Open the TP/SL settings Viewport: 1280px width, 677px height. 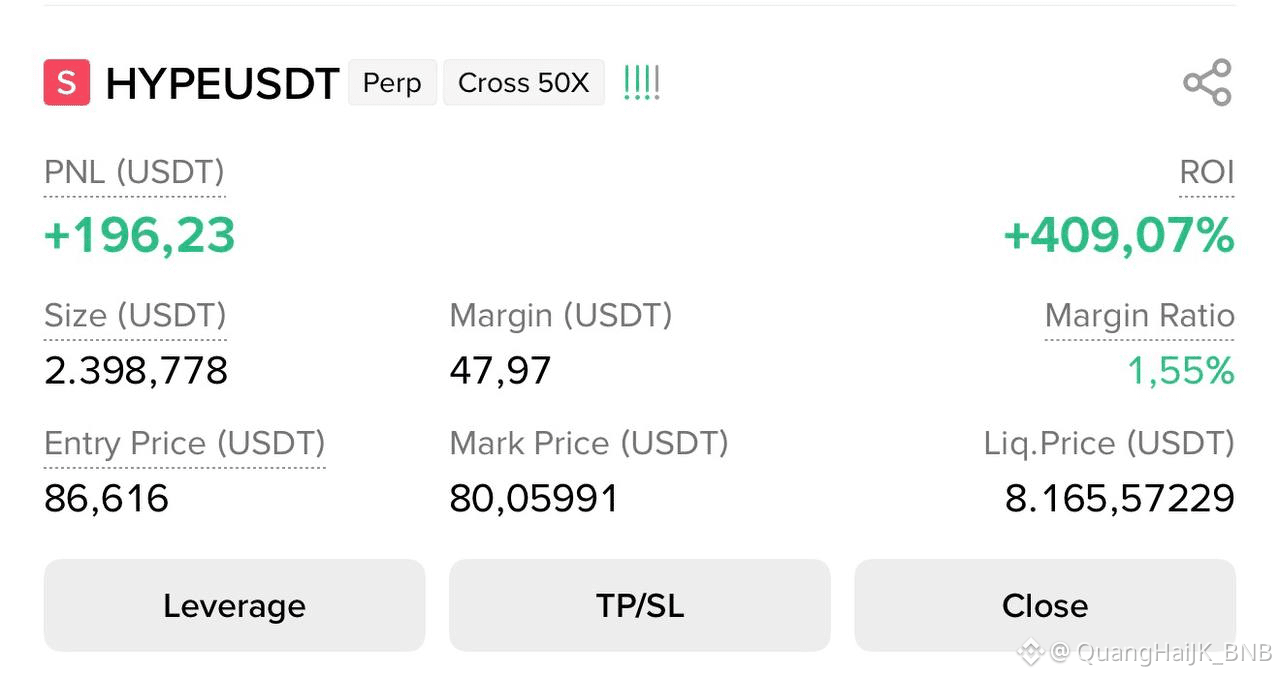tap(640, 605)
